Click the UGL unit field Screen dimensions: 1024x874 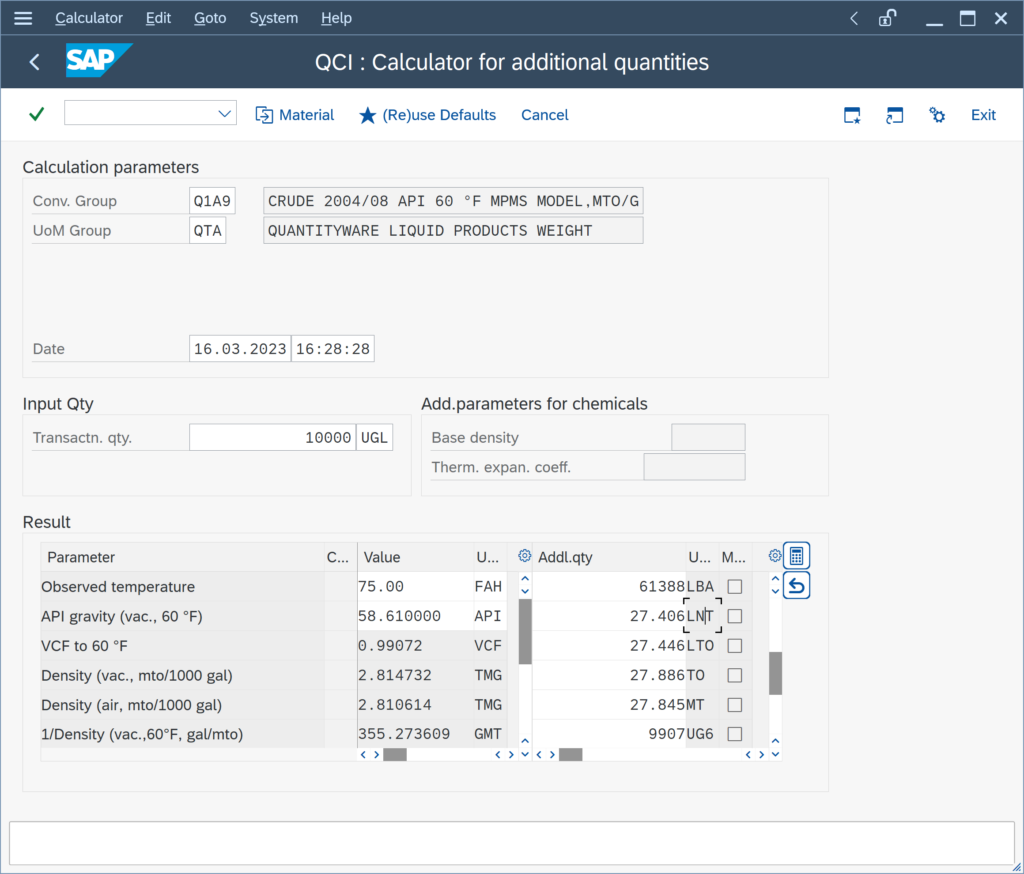(374, 438)
